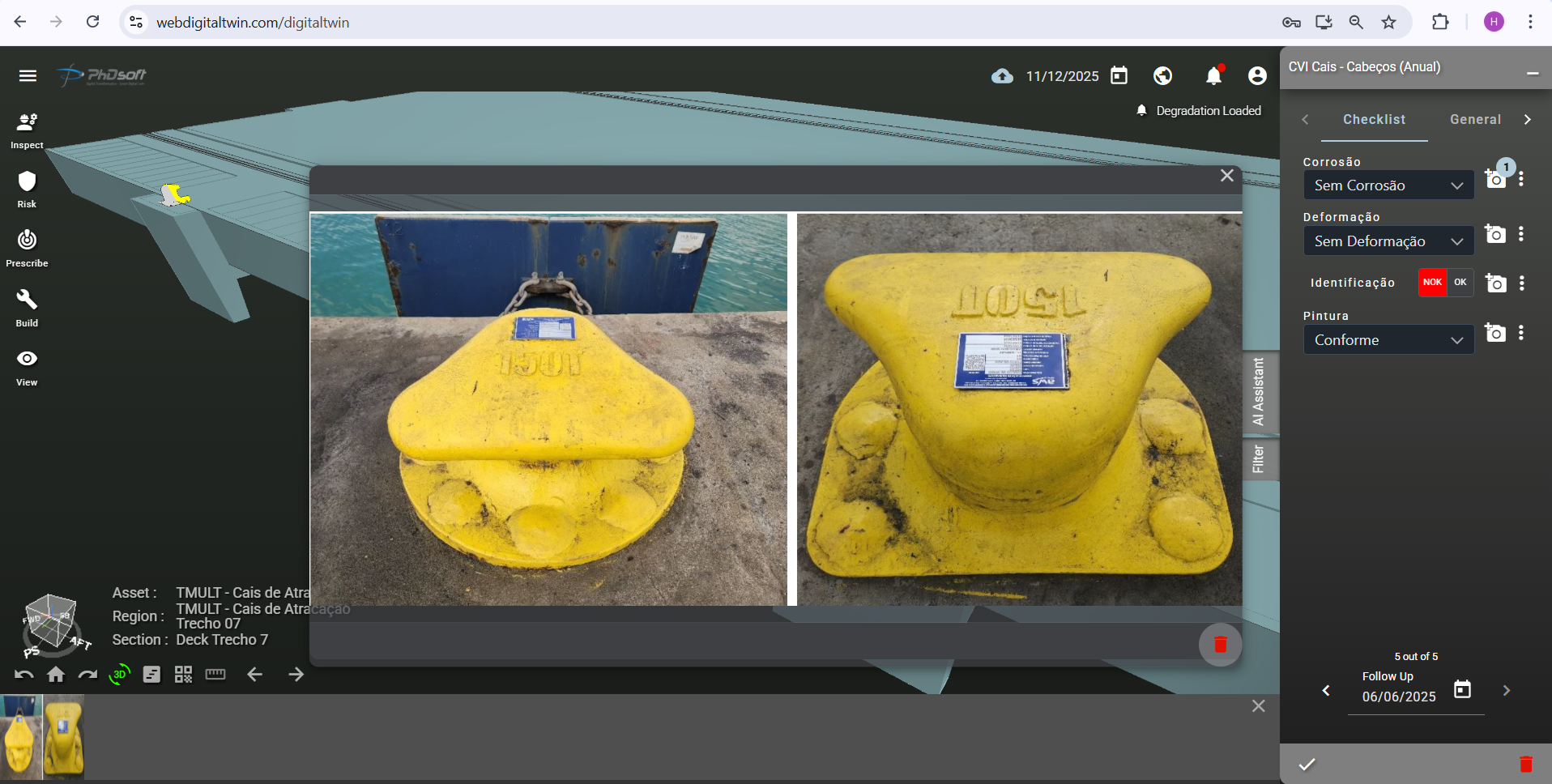Select the ruler measurement tool

pyautogui.click(x=215, y=674)
